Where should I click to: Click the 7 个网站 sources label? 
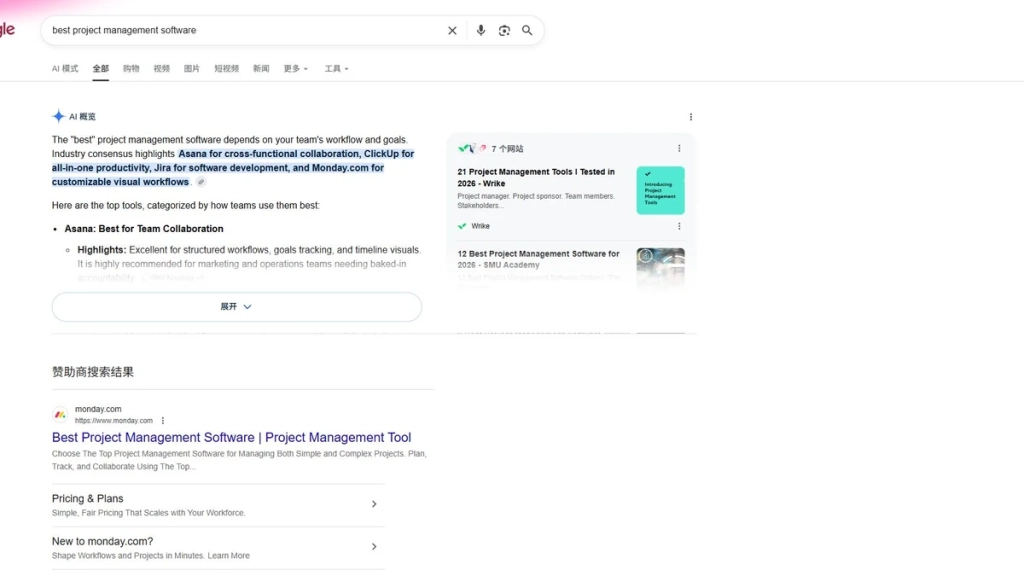pos(507,149)
